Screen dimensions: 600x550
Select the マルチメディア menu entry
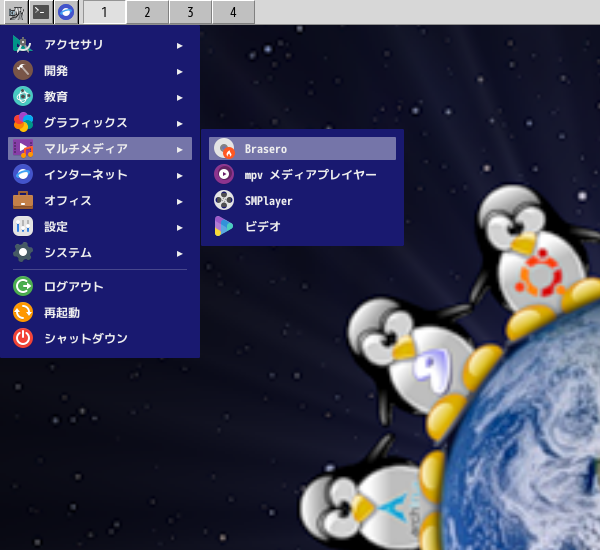(x=100, y=149)
